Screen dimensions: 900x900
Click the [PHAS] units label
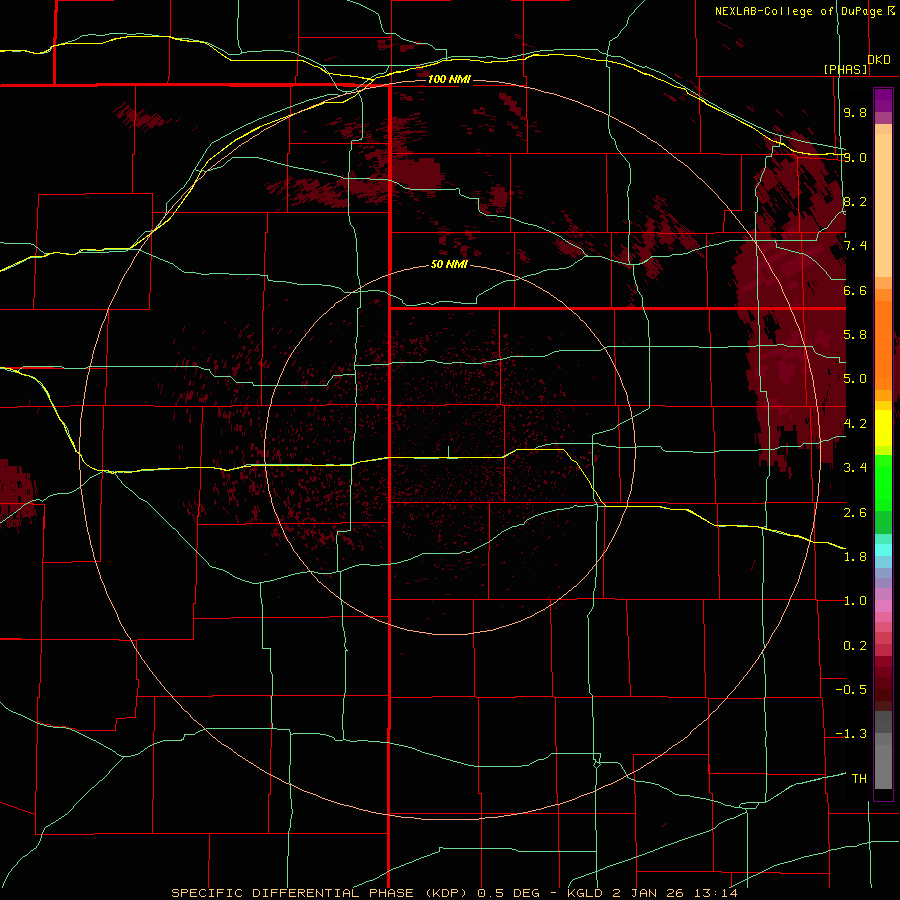tap(845, 69)
